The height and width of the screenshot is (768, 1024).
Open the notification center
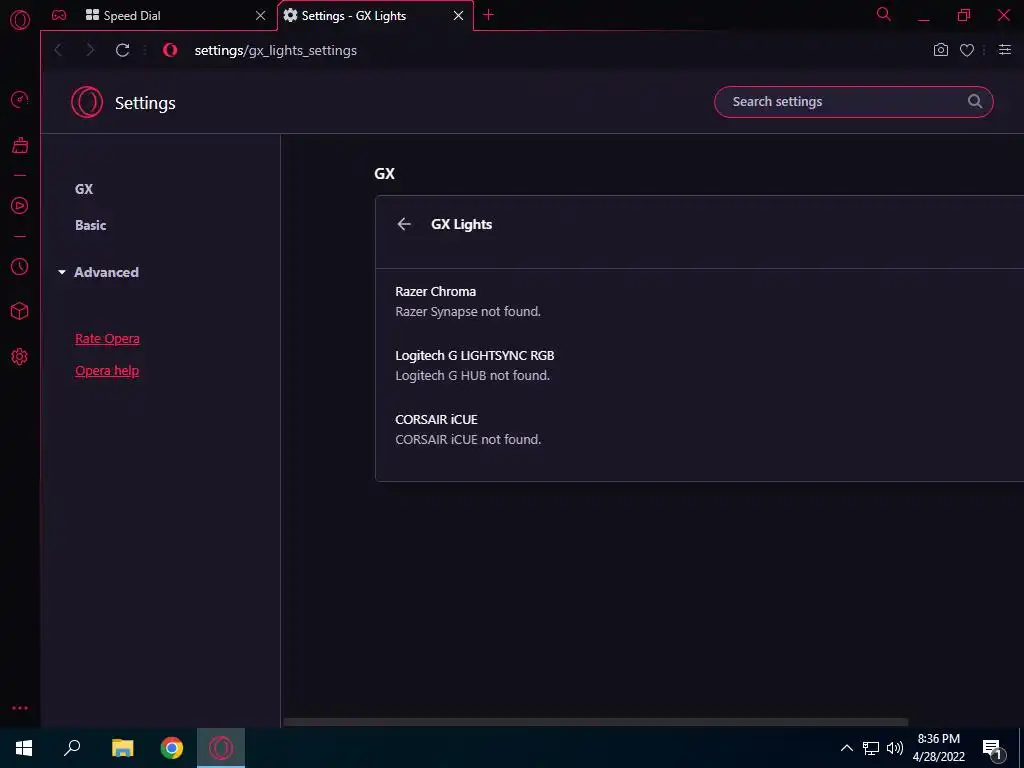[992, 748]
